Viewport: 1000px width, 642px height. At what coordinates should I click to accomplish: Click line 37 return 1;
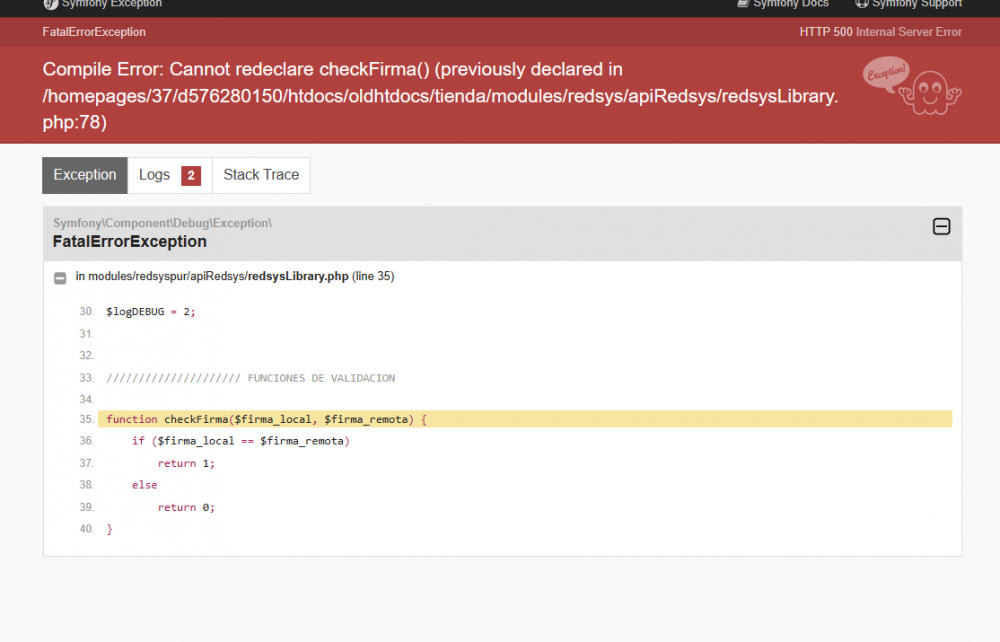186,463
